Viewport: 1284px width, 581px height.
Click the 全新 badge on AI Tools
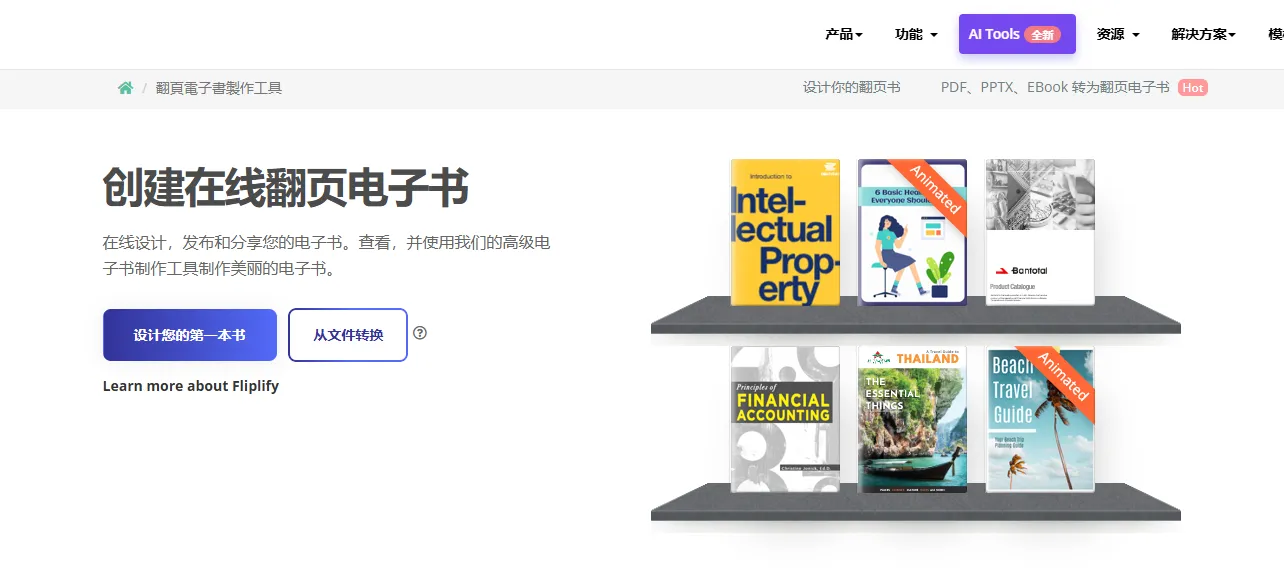point(1042,35)
